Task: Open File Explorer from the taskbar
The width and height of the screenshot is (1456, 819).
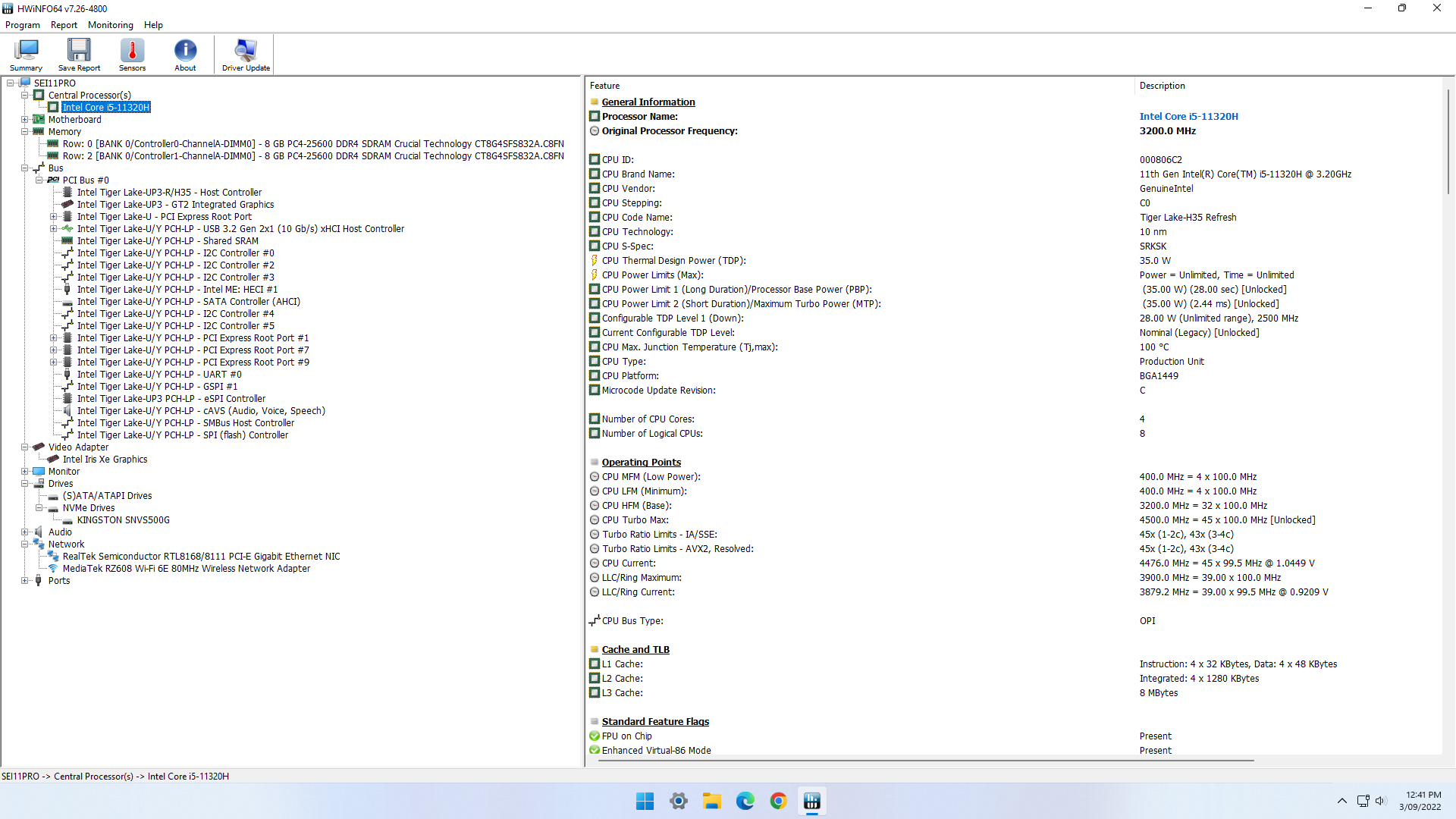Action: pyautogui.click(x=711, y=801)
